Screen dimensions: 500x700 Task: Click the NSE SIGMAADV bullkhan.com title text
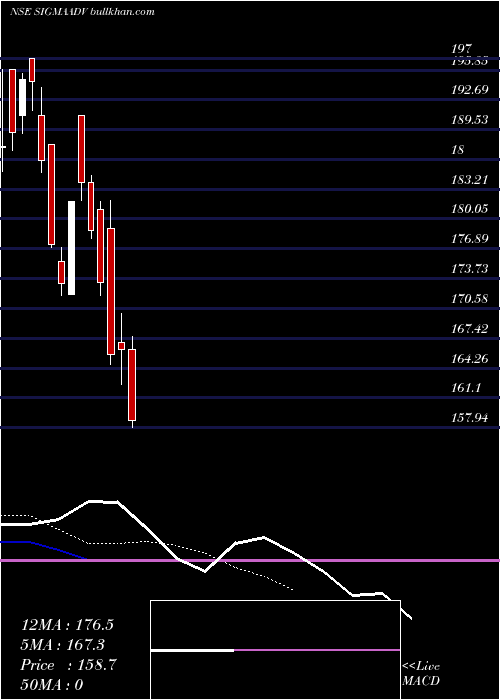point(82,12)
